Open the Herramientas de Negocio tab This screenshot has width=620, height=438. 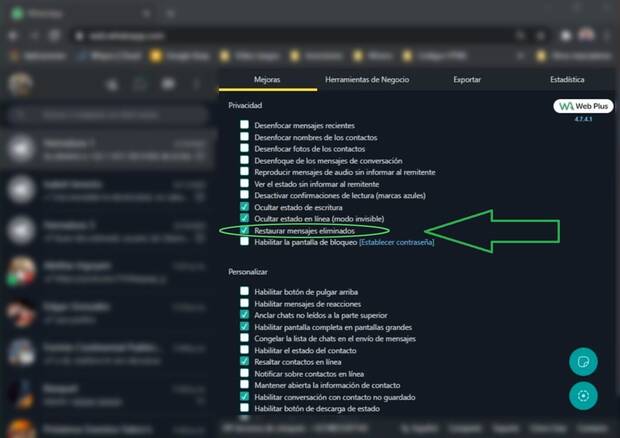pyautogui.click(x=367, y=79)
